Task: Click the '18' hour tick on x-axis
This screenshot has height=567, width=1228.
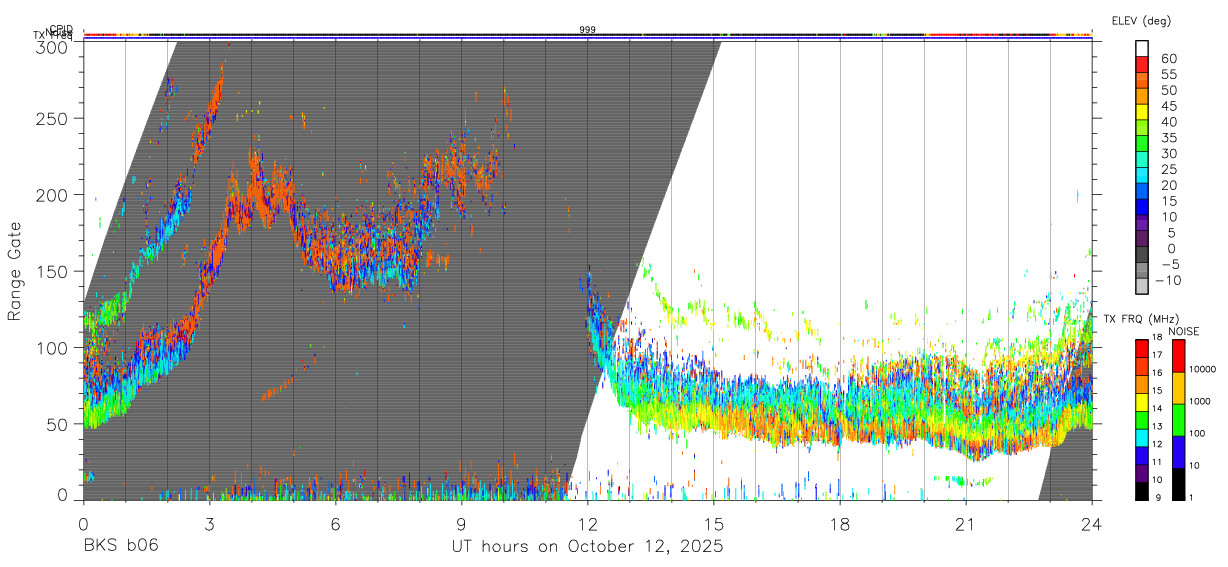Action: 840,524
